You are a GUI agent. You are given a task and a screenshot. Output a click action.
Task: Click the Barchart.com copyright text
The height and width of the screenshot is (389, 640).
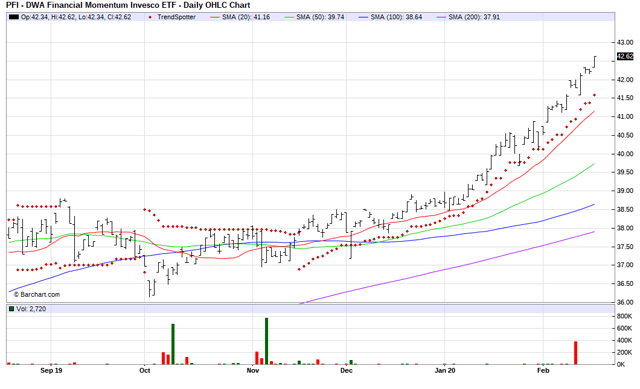click(x=37, y=294)
